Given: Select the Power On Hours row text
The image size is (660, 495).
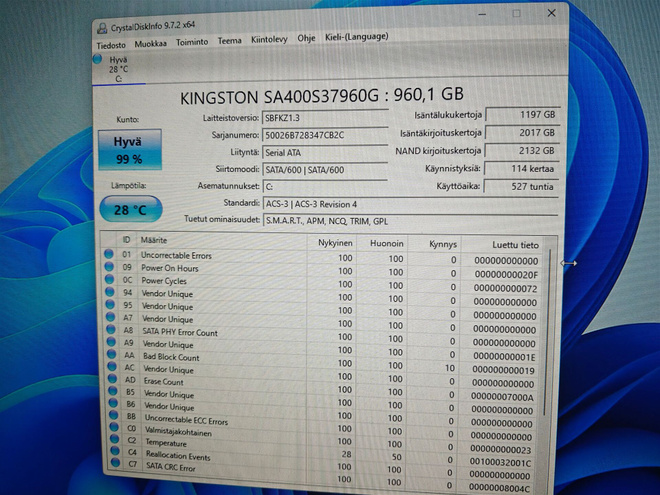Looking at the screenshot, I should click(x=170, y=268).
